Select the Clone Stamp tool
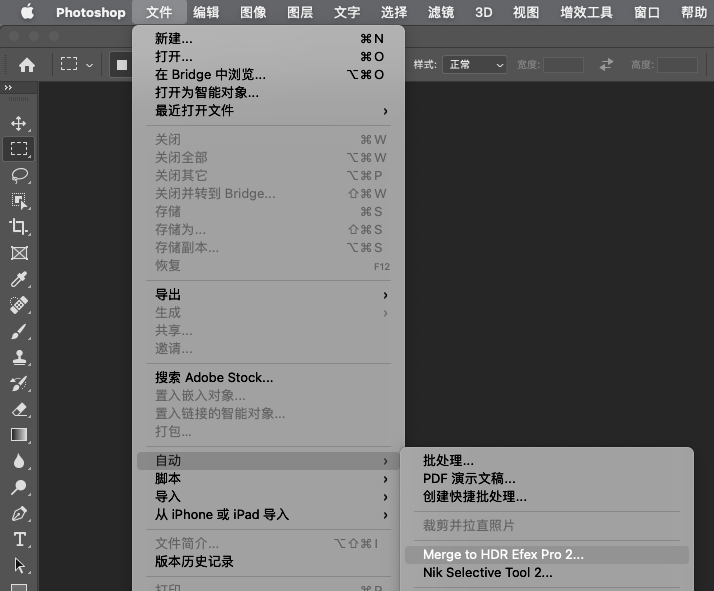Viewport: 714px width, 591px height. click(19, 357)
